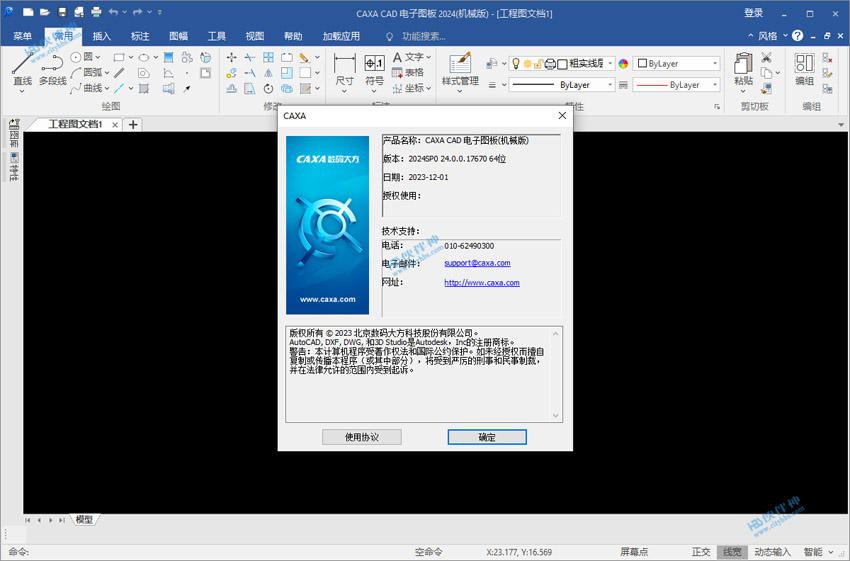Select the parallel lines tool icon
Viewport: 850px width, 561px height.
(119, 73)
